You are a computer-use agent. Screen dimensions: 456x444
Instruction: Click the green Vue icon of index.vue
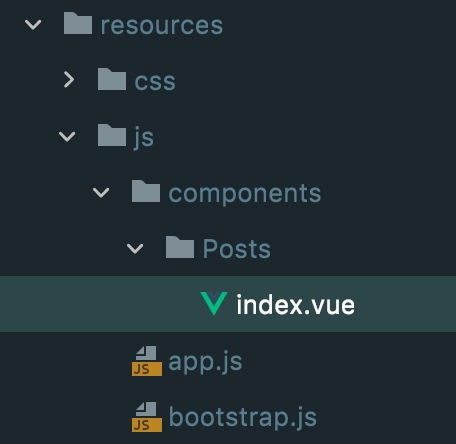pyautogui.click(x=214, y=303)
